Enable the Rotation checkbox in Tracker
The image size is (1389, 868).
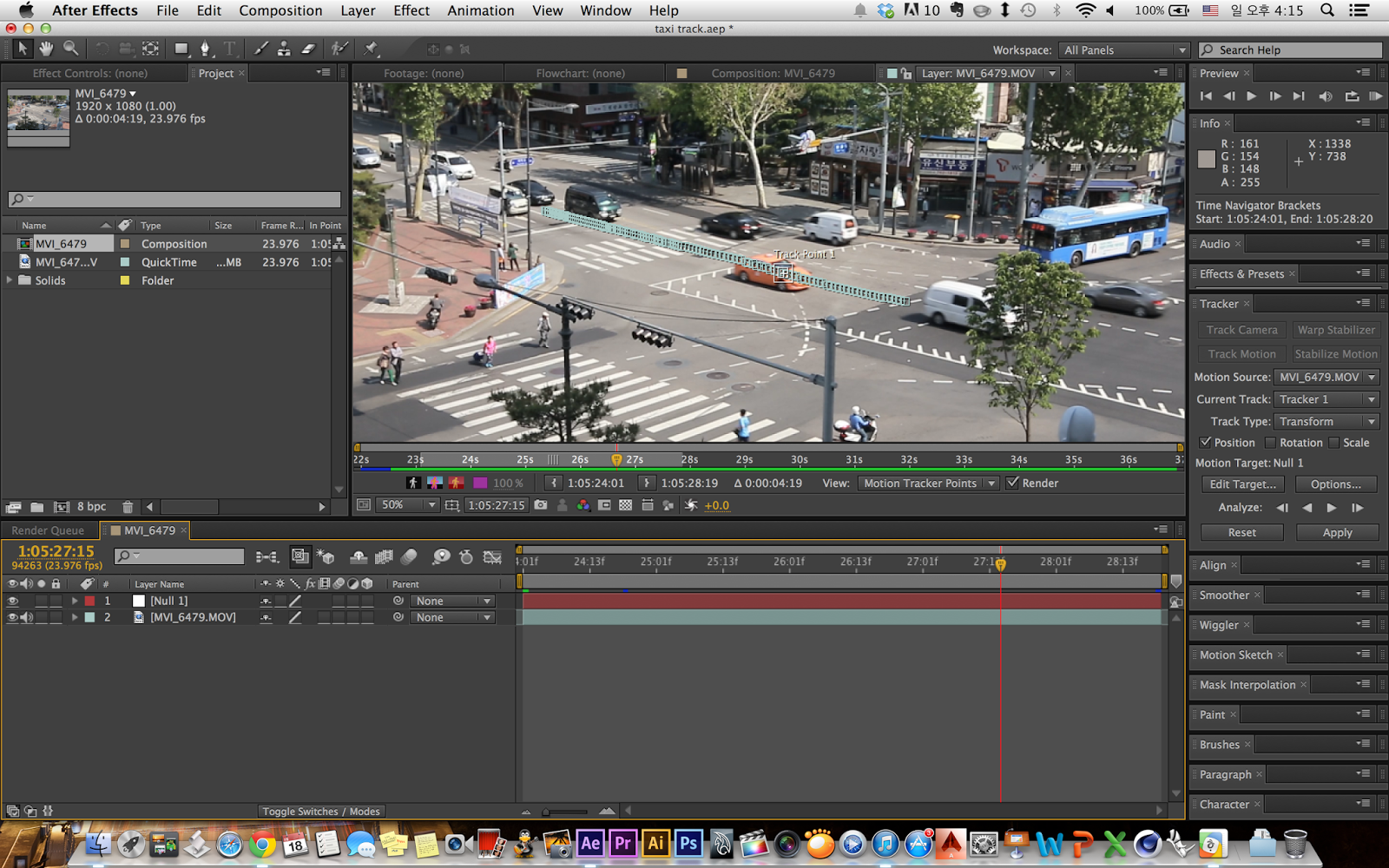coord(1270,443)
